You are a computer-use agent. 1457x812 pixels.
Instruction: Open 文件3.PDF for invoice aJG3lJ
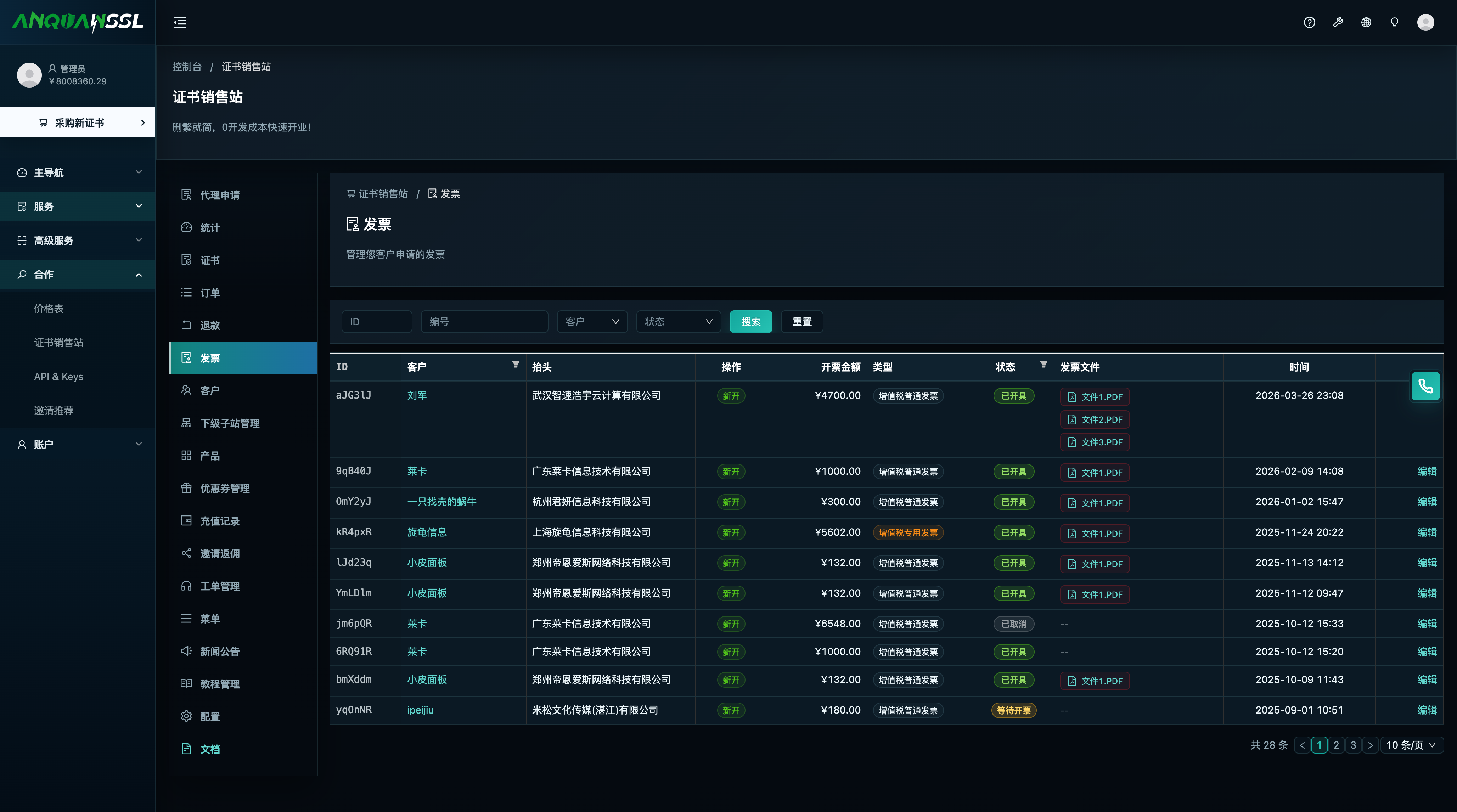1095,442
